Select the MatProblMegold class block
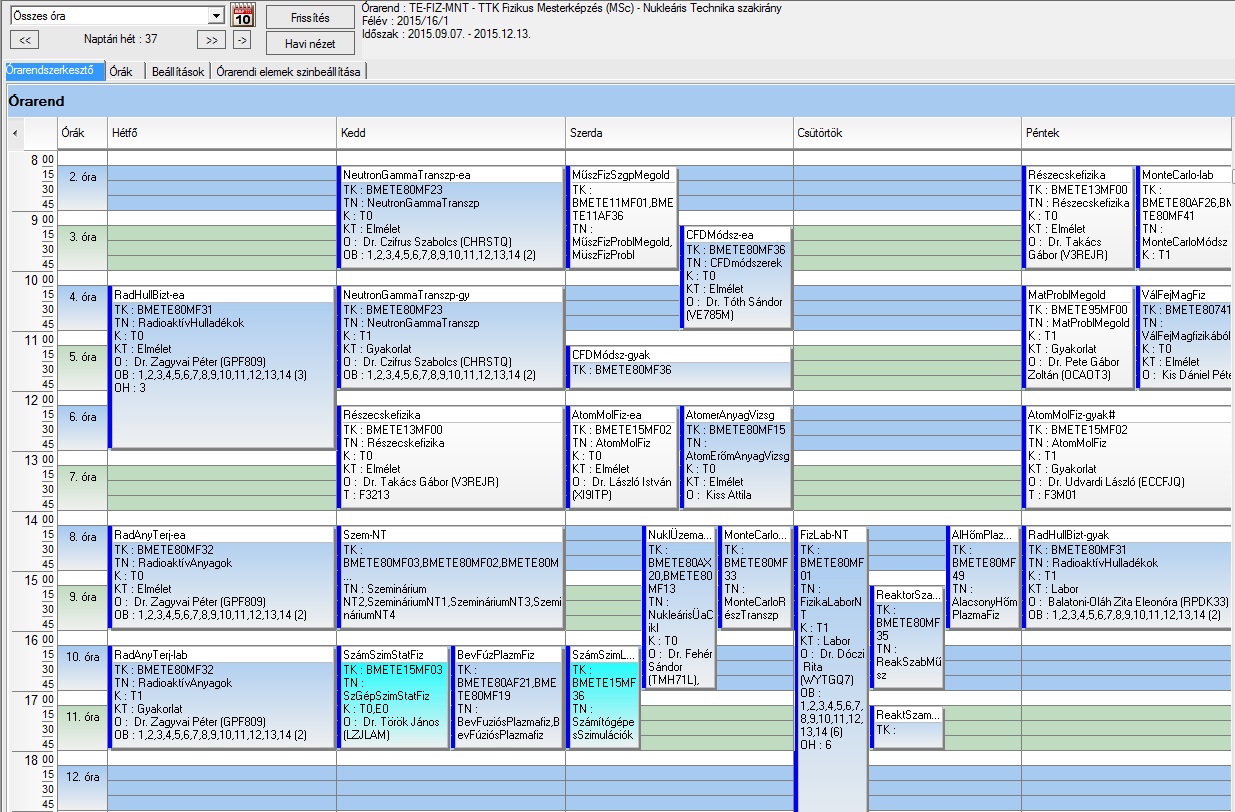Viewport: 1235px width, 812px height. pyautogui.click(x=1079, y=337)
